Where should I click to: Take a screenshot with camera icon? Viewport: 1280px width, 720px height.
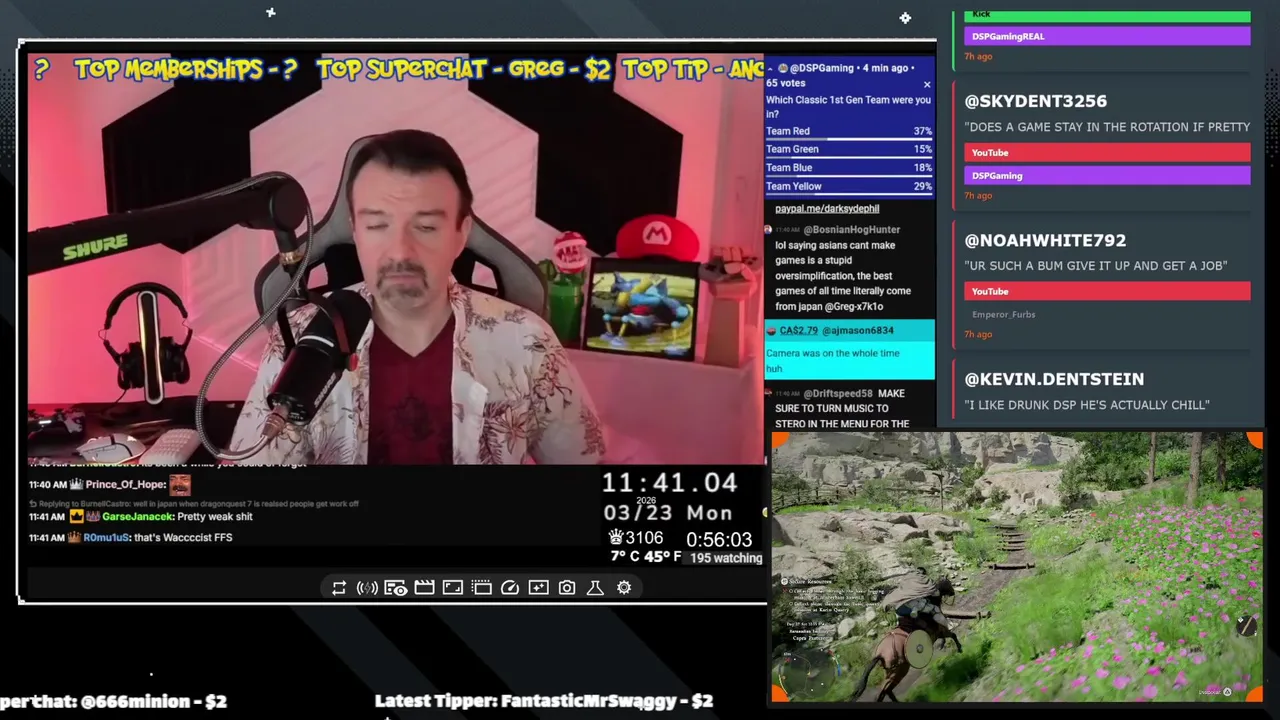[567, 588]
